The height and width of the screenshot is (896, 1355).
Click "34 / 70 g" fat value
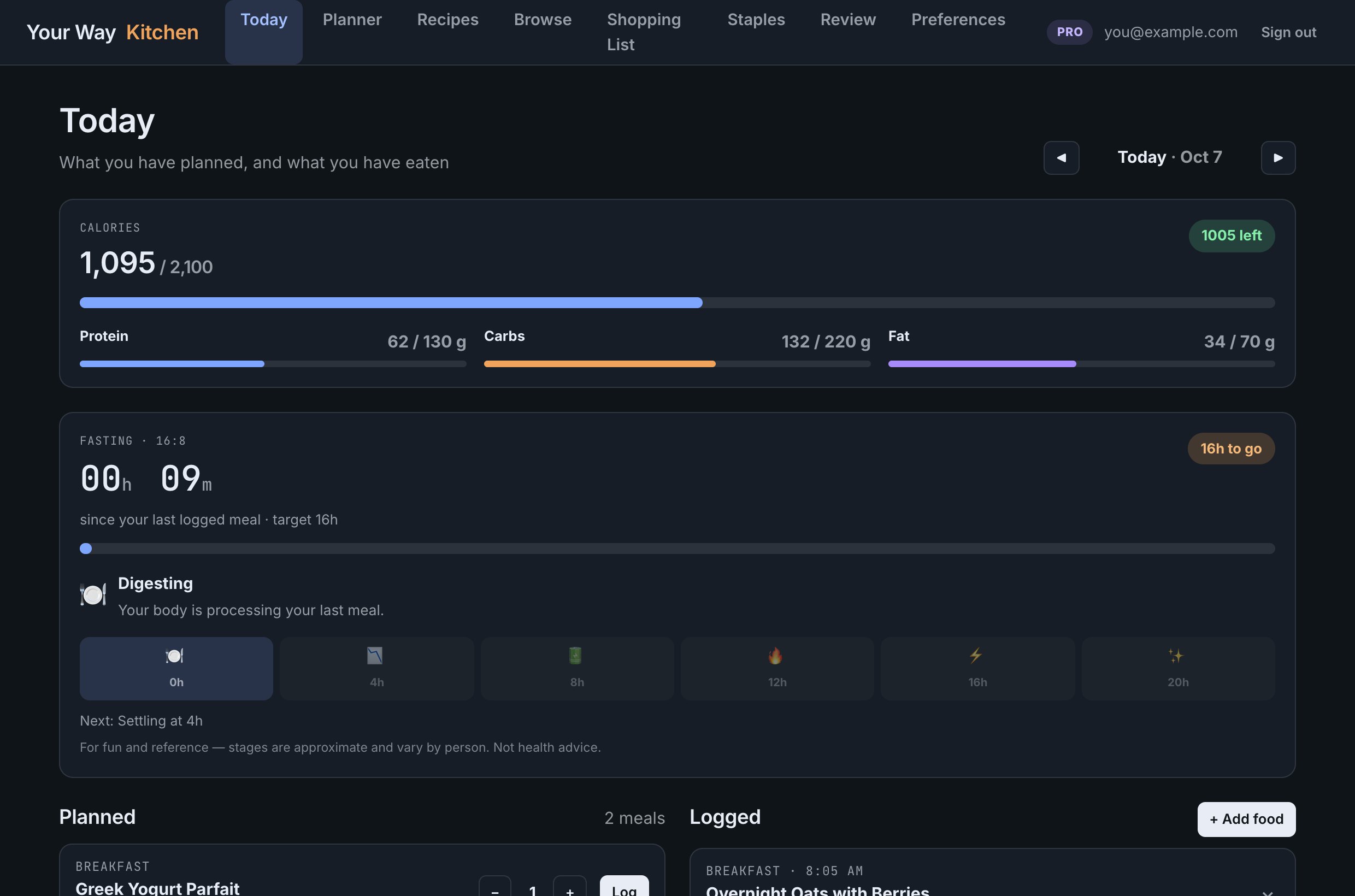[1239, 341]
